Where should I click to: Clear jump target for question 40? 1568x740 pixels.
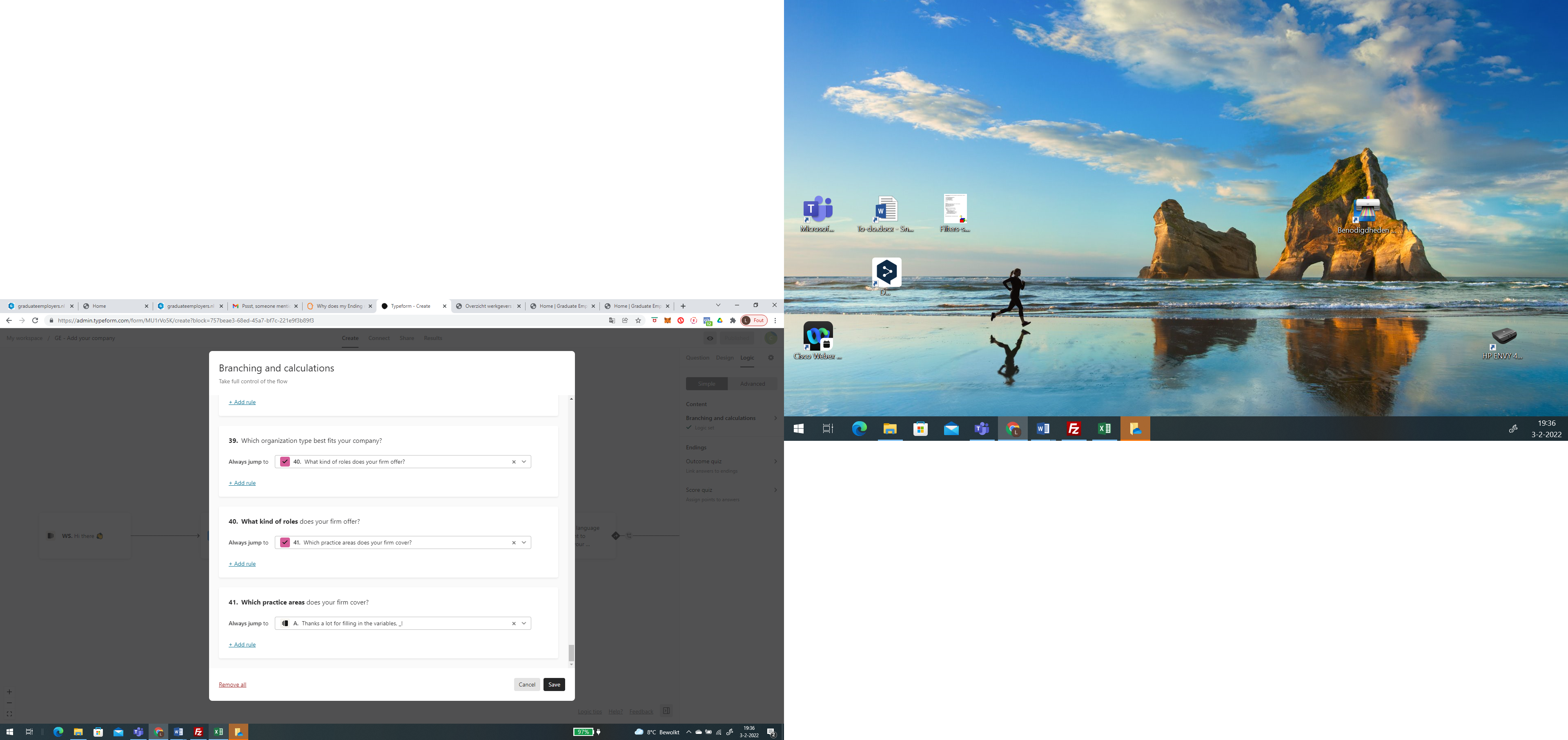(x=514, y=543)
